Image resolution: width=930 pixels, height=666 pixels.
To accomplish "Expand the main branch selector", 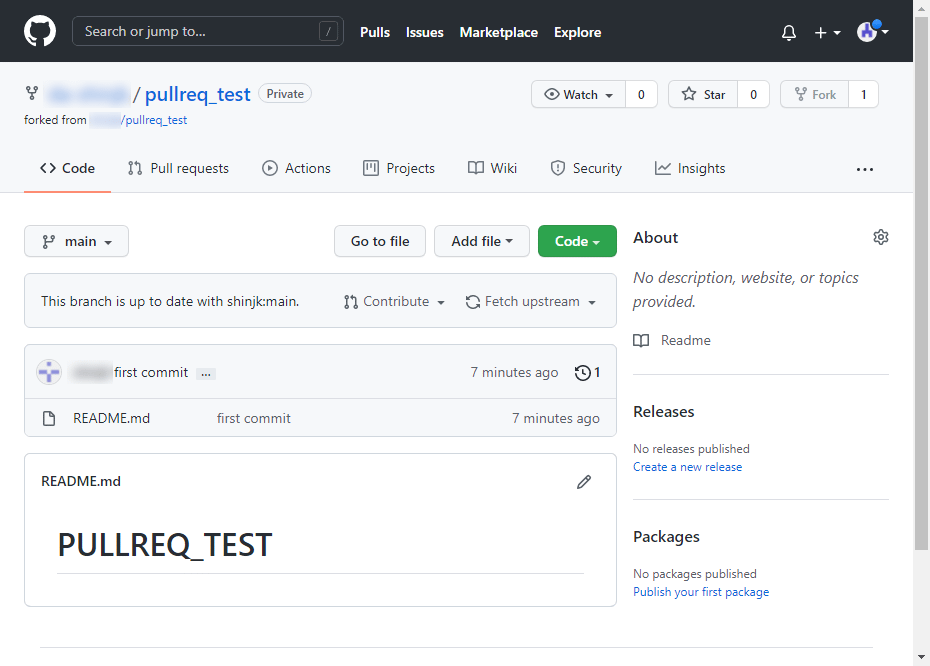I will [76, 241].
